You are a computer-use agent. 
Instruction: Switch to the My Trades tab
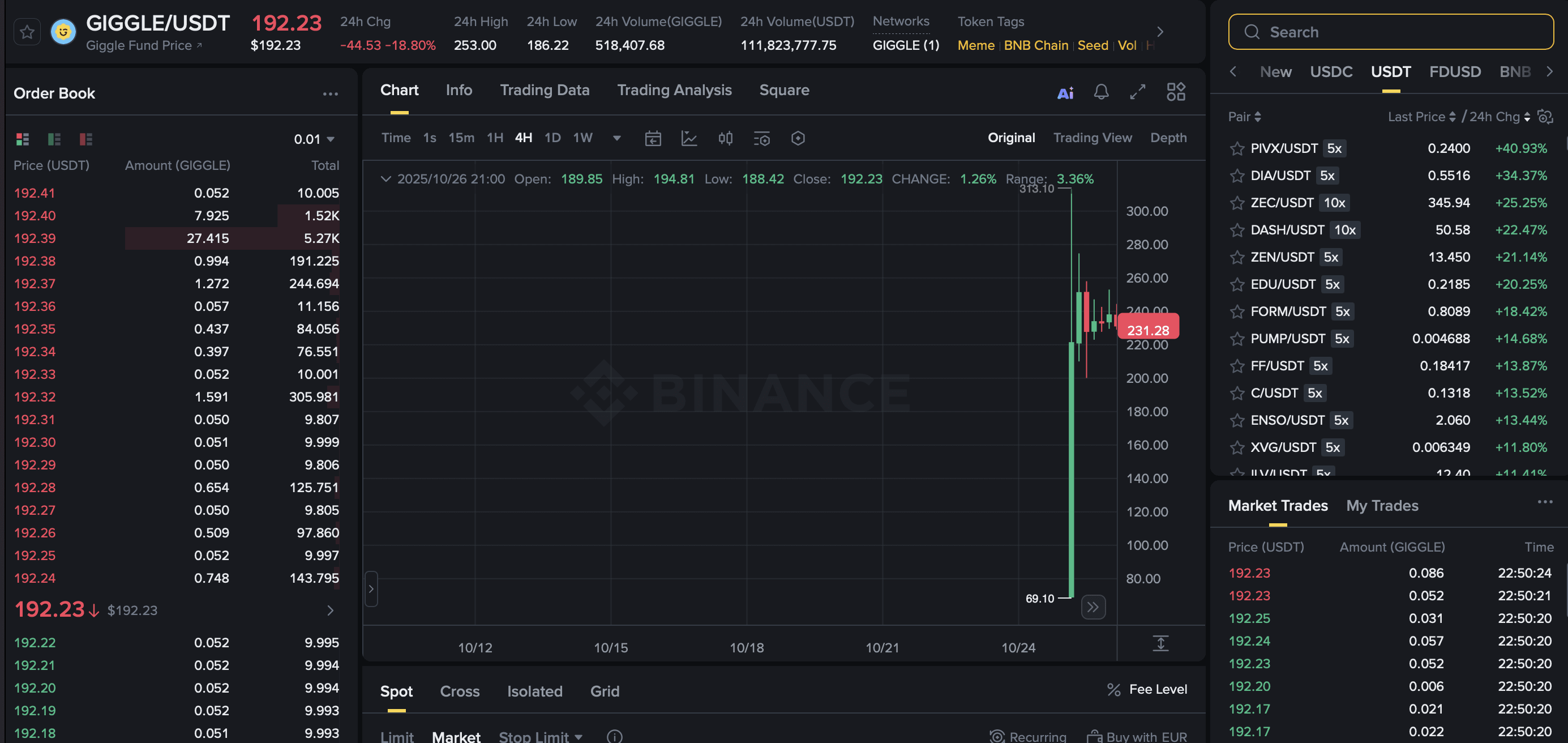1382,506
